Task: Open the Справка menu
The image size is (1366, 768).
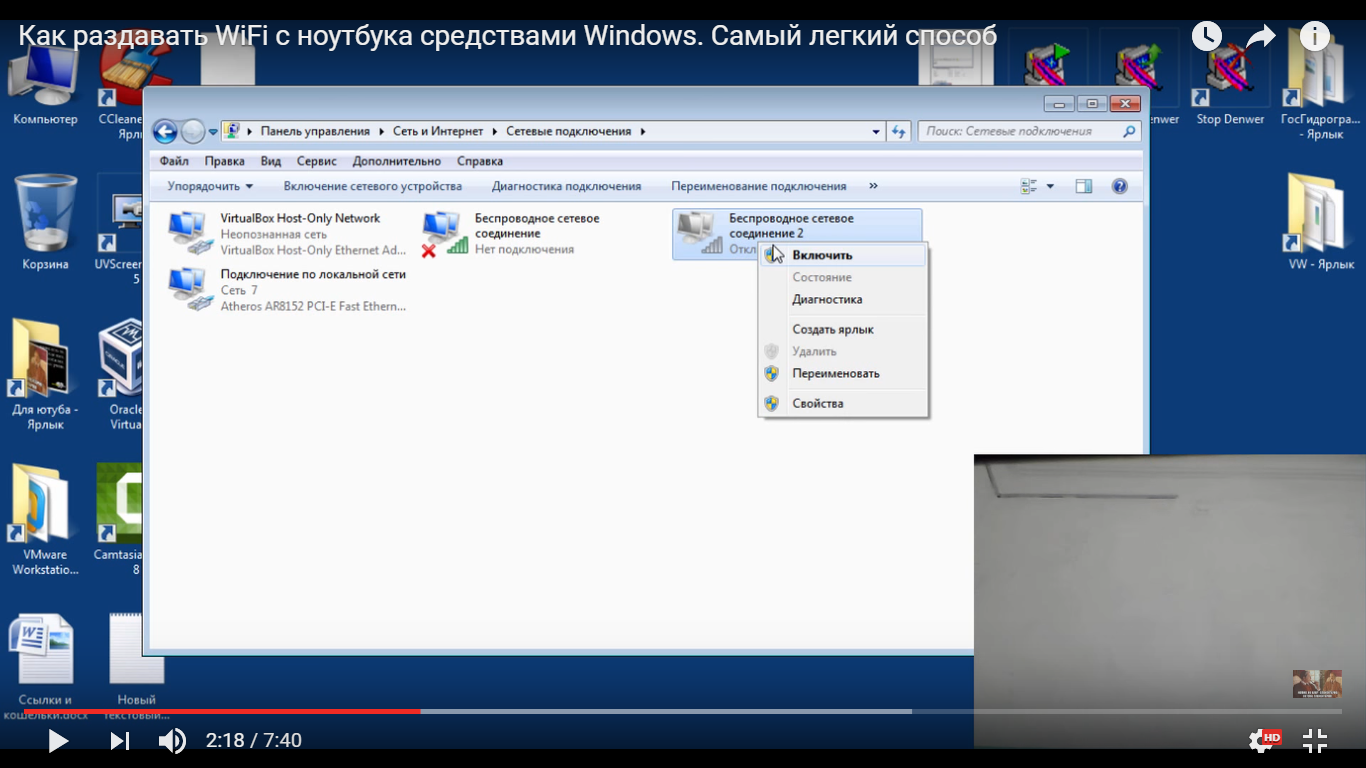Action: click(x=480, y=161)
